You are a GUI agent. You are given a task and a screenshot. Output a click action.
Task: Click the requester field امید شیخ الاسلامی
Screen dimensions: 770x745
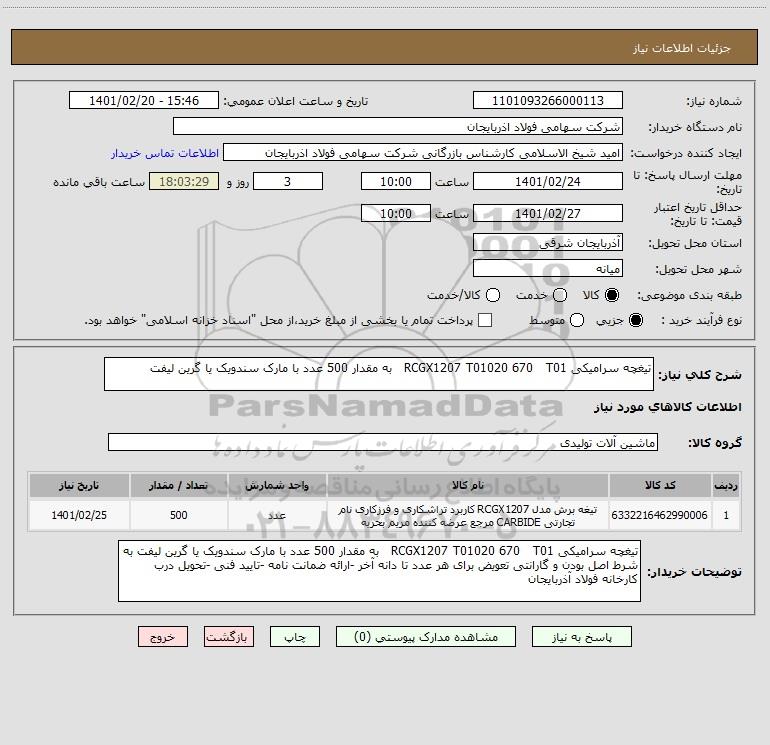click(x=423, y=153)
